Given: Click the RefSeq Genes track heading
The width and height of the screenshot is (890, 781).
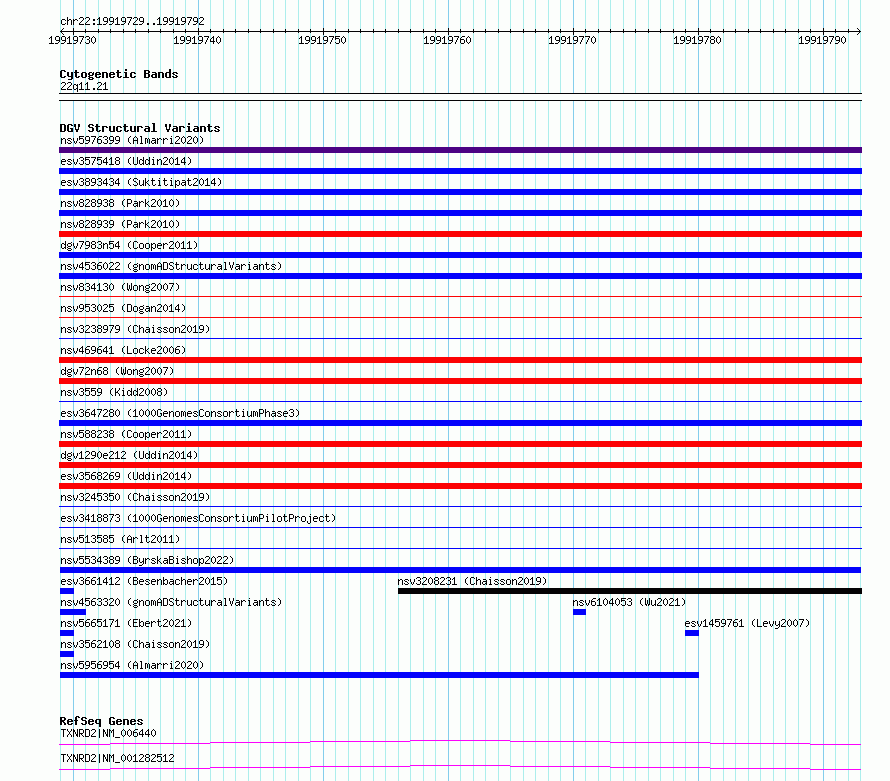Looking at the screenshot, I should tap(101, 721).
